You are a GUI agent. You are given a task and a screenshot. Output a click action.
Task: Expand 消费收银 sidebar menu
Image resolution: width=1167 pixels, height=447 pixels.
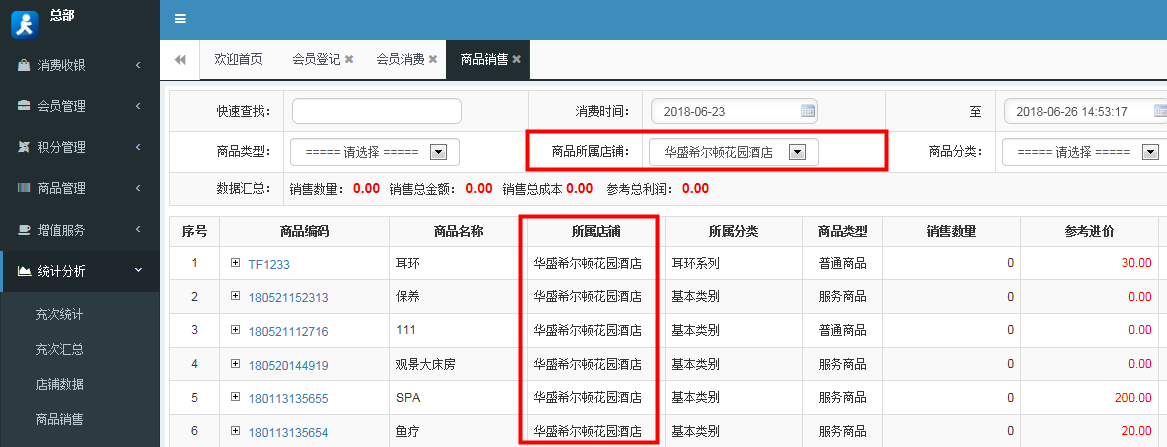(x=80, y=65)
